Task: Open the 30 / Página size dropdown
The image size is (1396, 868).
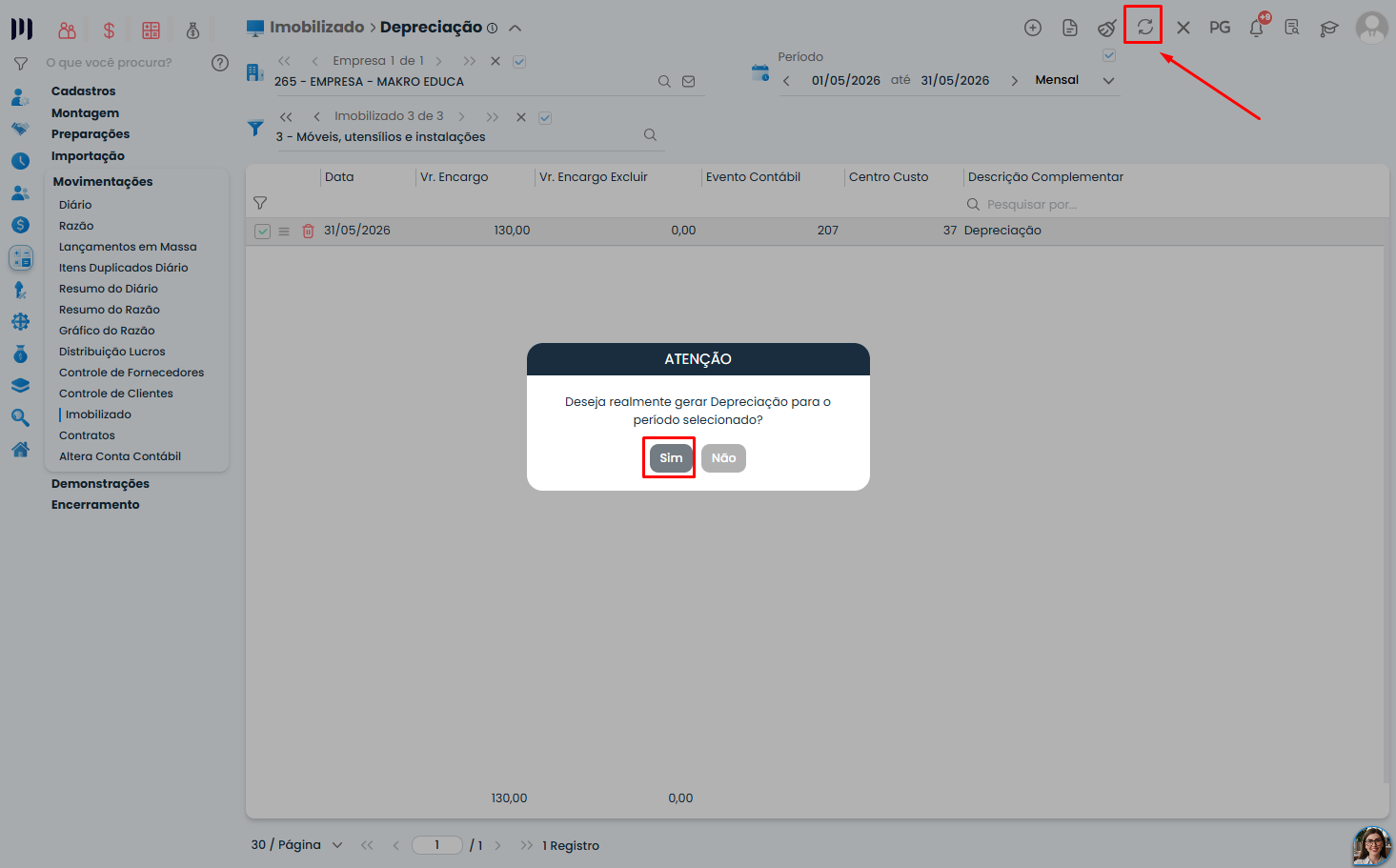Action: (x=297, y=845)
